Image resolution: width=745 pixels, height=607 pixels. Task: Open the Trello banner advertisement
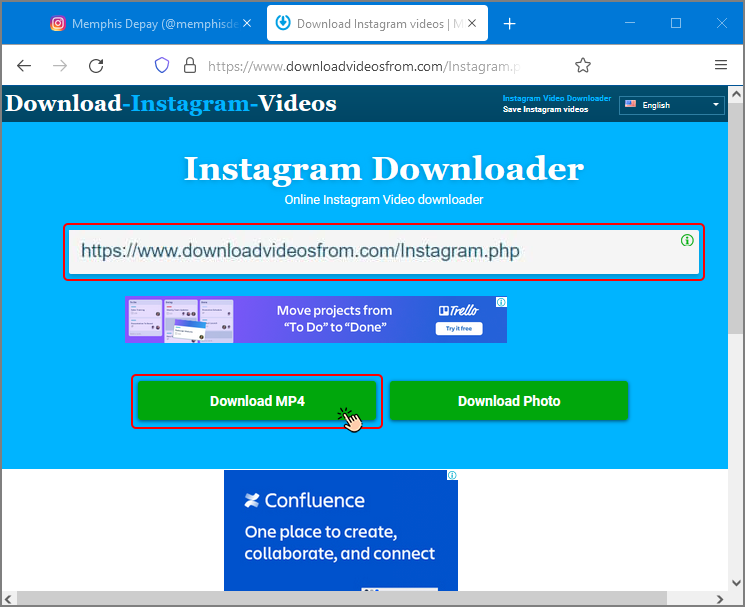click(x=316, y=320)
